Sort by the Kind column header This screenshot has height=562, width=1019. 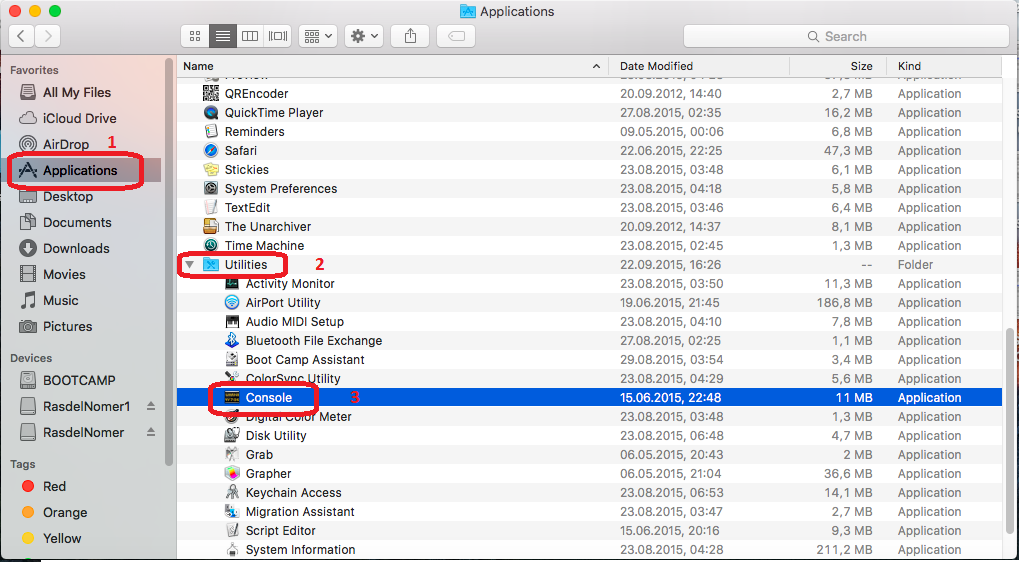tap(944, 66)
